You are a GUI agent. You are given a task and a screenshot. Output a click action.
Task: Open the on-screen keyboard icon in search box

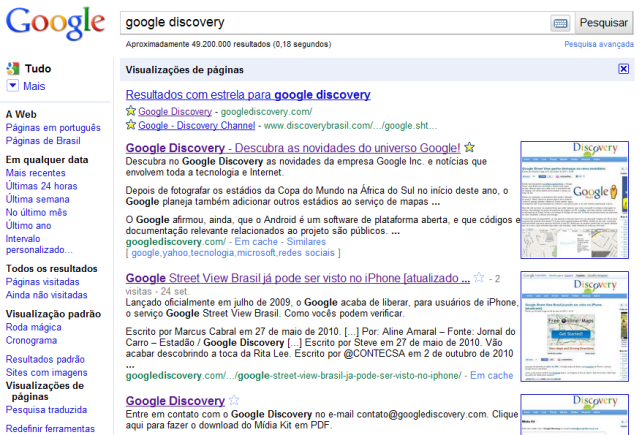[x=560, y=22]
